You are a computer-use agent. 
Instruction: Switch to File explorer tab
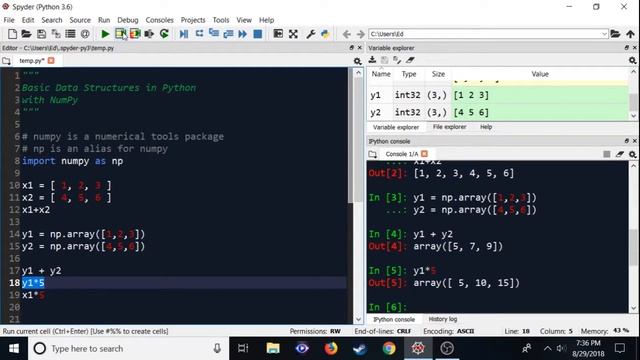point(449,127)
